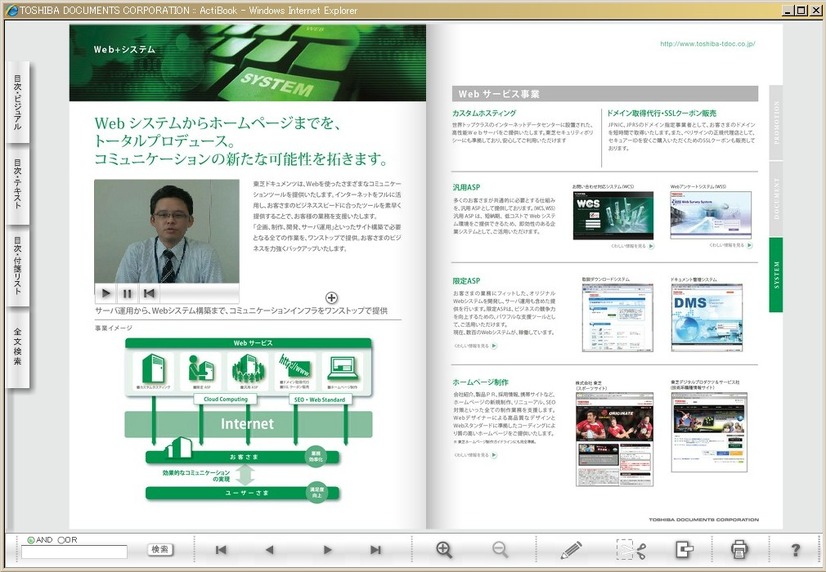Open the 目次・付箋リスト side tab
The height and width of the screenshot is (572, 826).
pyautogui.click(x=17, y=267)
